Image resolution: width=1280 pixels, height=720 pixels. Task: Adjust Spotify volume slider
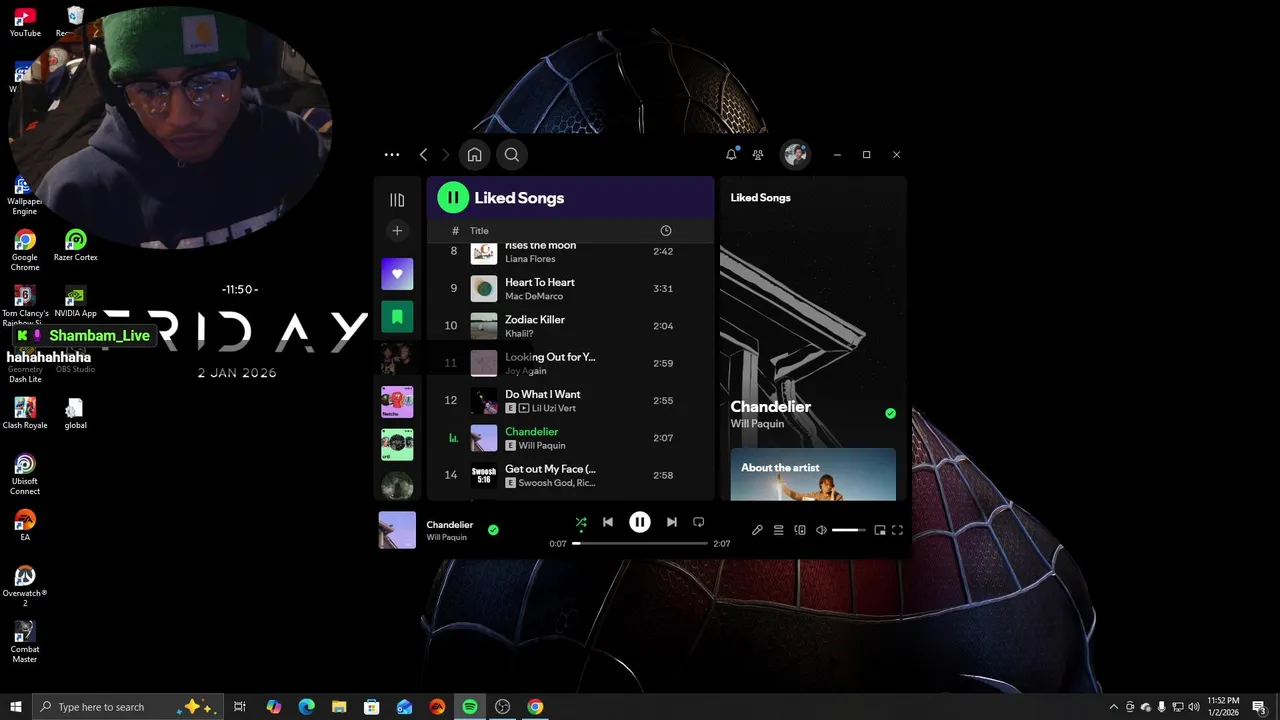(x=849, y=530)
